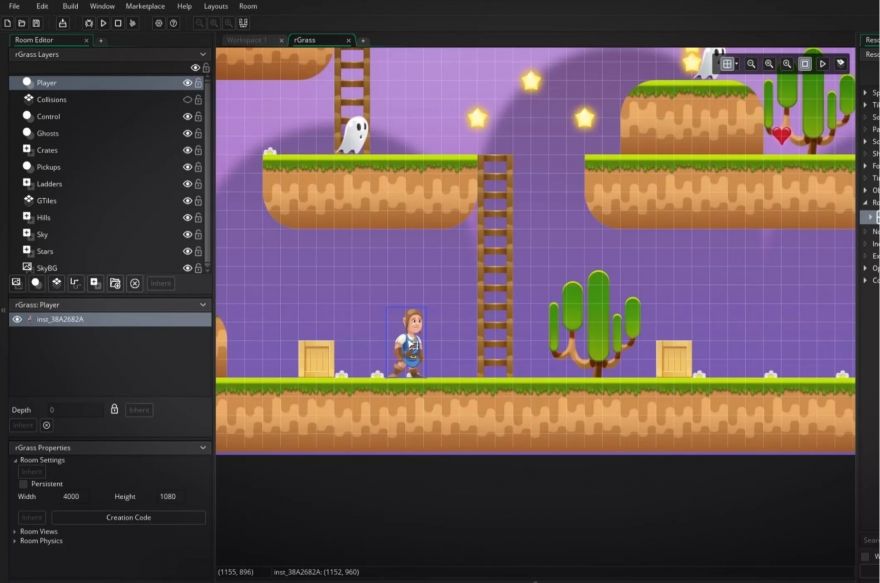Click the Stop game icon
The height and width of the screenshot is (583, 880).
[117, 22]
